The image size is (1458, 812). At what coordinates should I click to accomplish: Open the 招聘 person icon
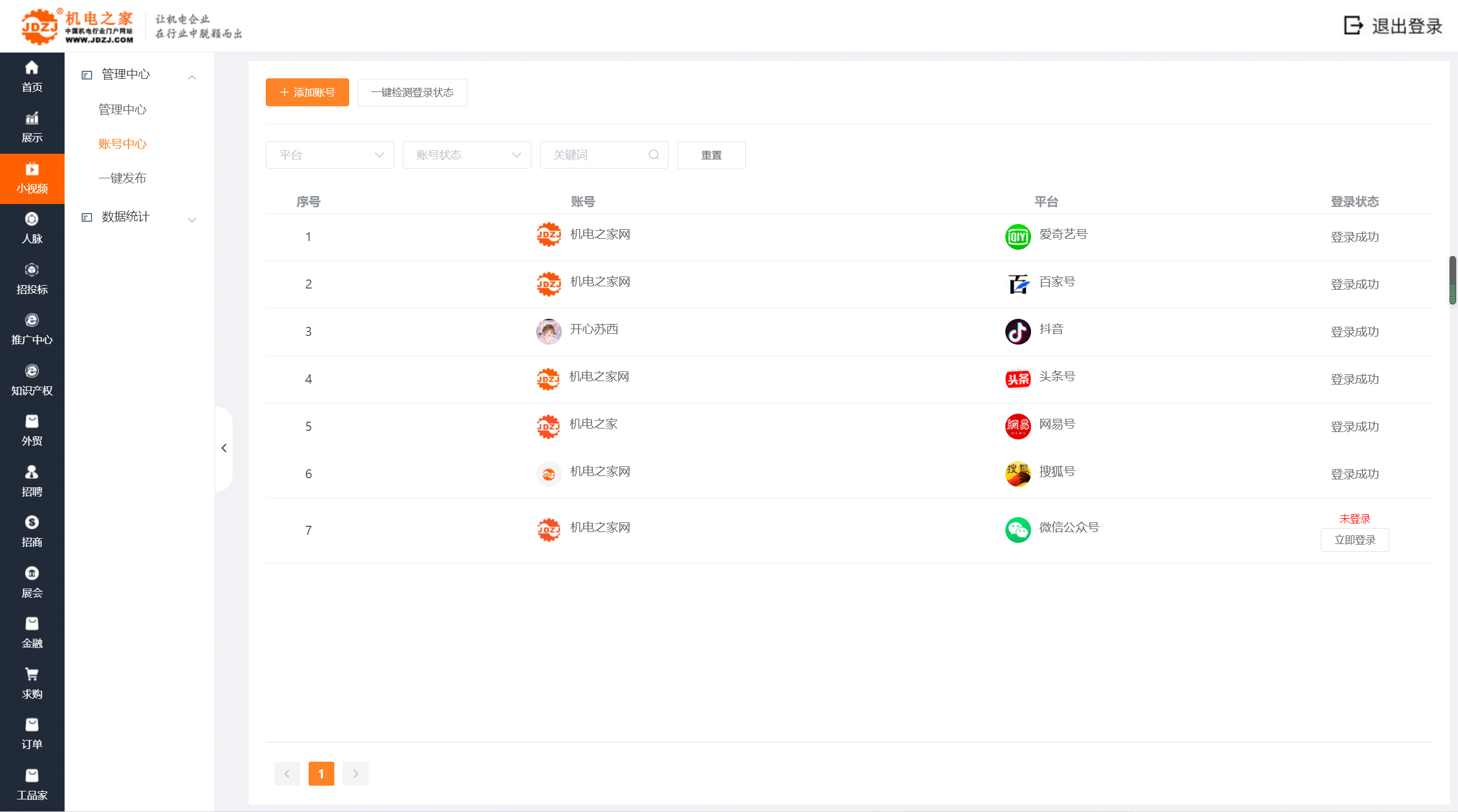tap(32, 472)
